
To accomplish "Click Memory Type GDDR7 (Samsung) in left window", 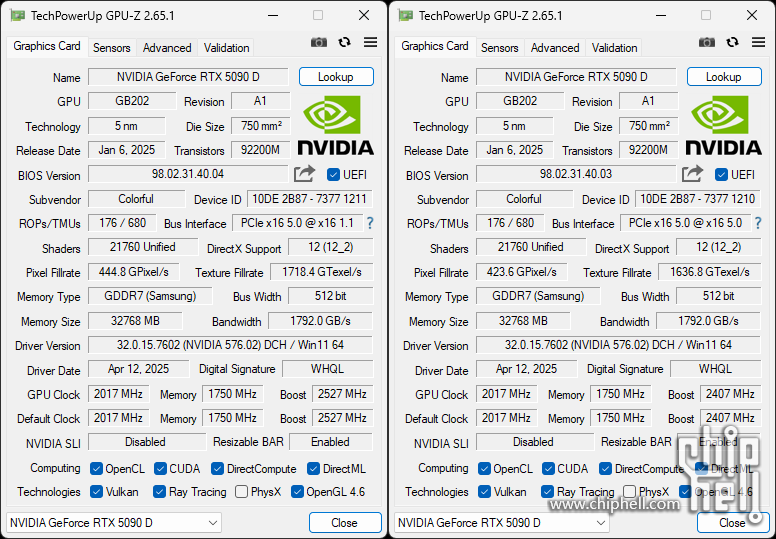I will point(150,296).
